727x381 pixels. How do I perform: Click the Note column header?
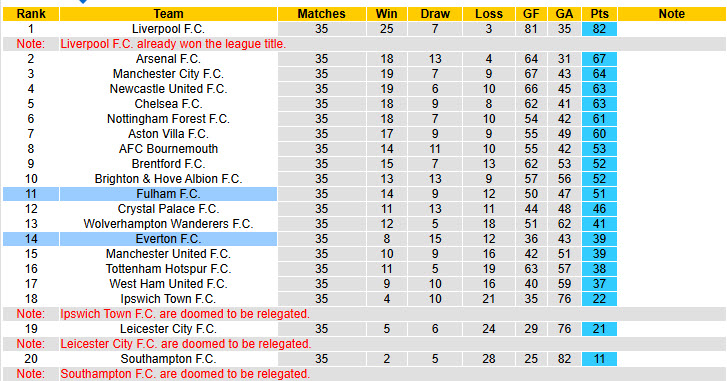pos(671,14)
